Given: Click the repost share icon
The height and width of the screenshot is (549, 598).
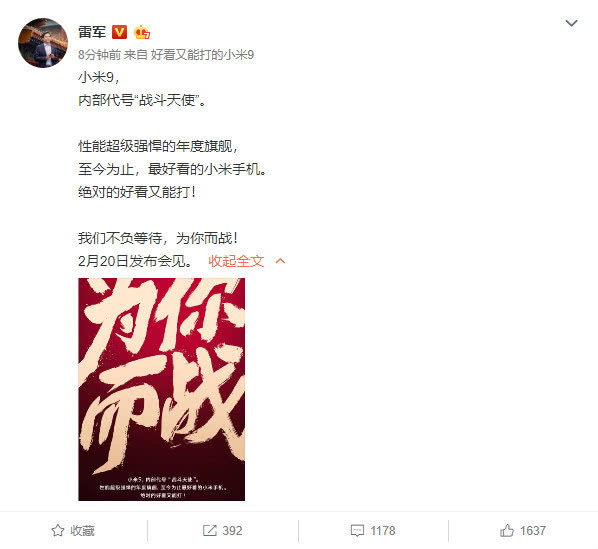Looking at the screenshot, I should coord(209,531).
